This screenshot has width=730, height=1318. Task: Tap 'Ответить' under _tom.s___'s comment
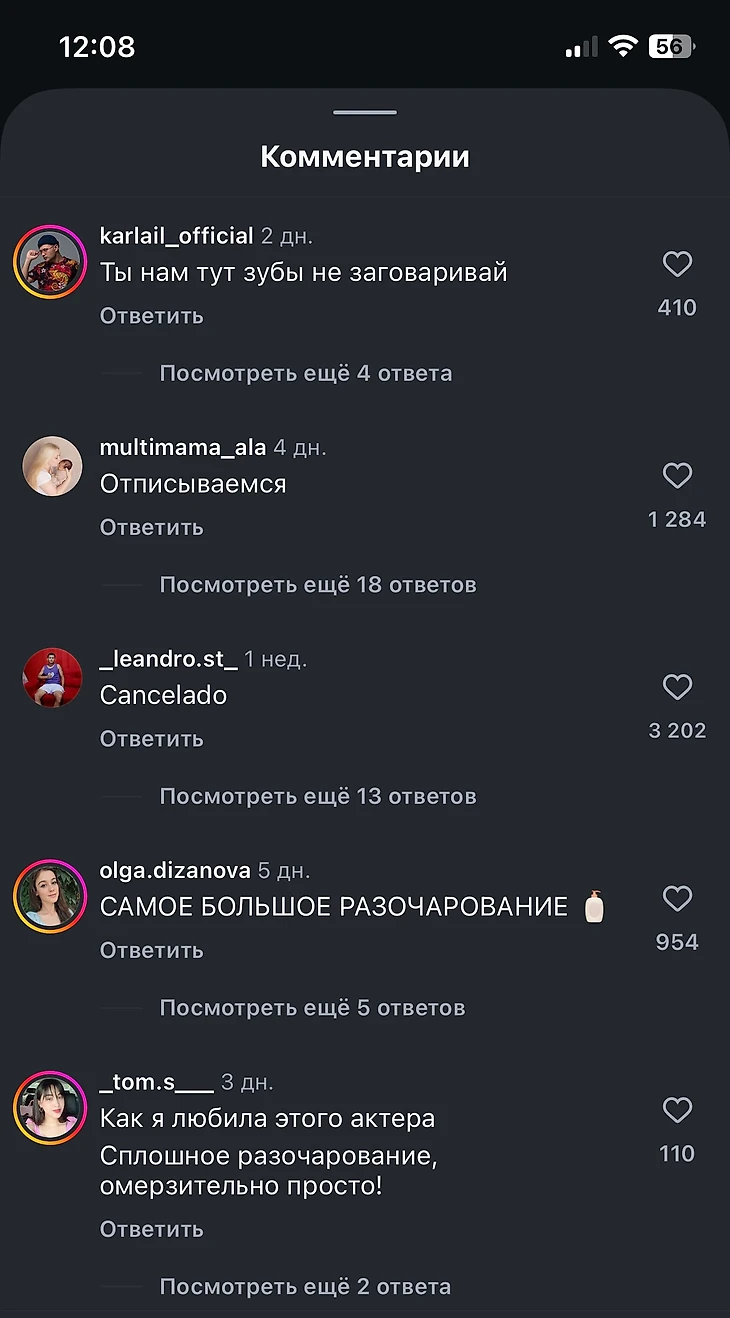(x=152, y=1229)
